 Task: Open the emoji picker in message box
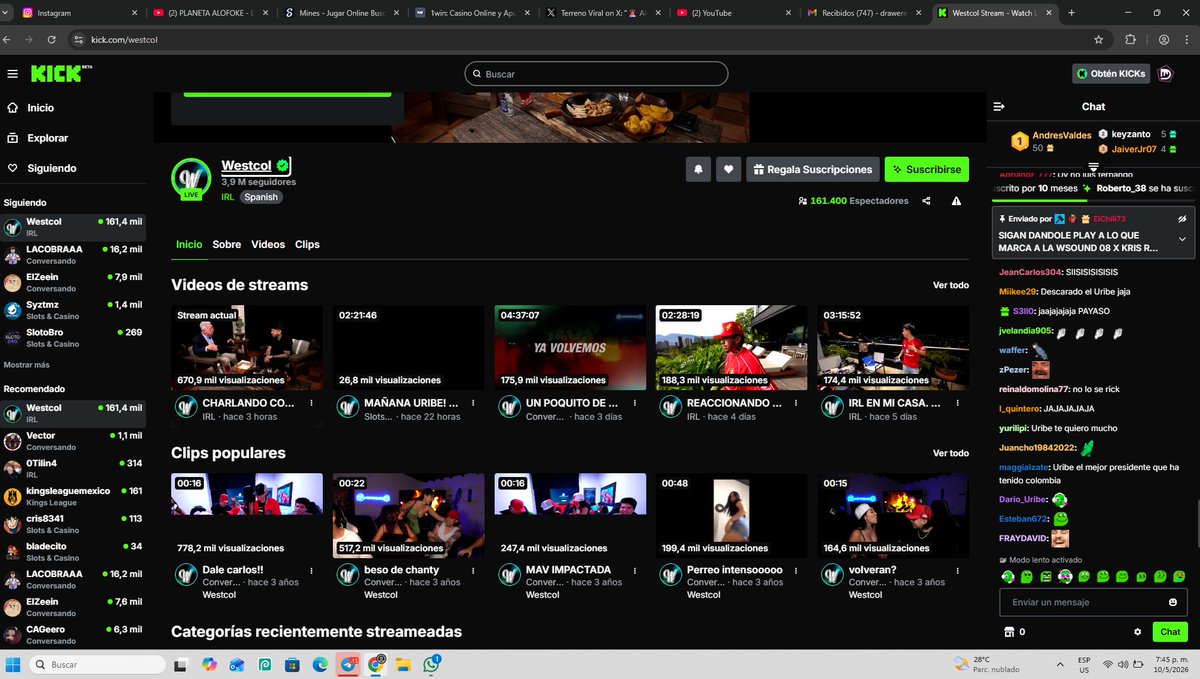1173,602
